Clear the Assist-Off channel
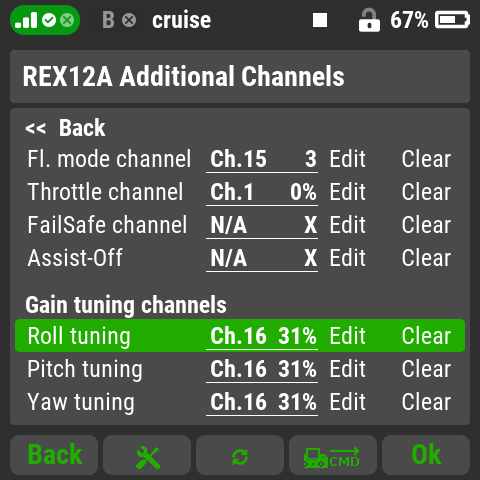480x480 pixels. (426, 258)
